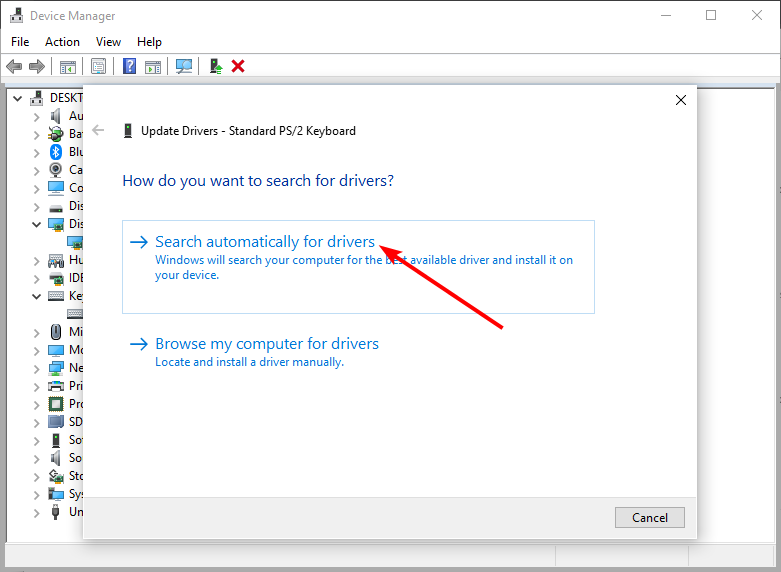Click the System devices icon next to 'Sys'
This screenshot has width=781, height=572.
(x=56, y=494)
